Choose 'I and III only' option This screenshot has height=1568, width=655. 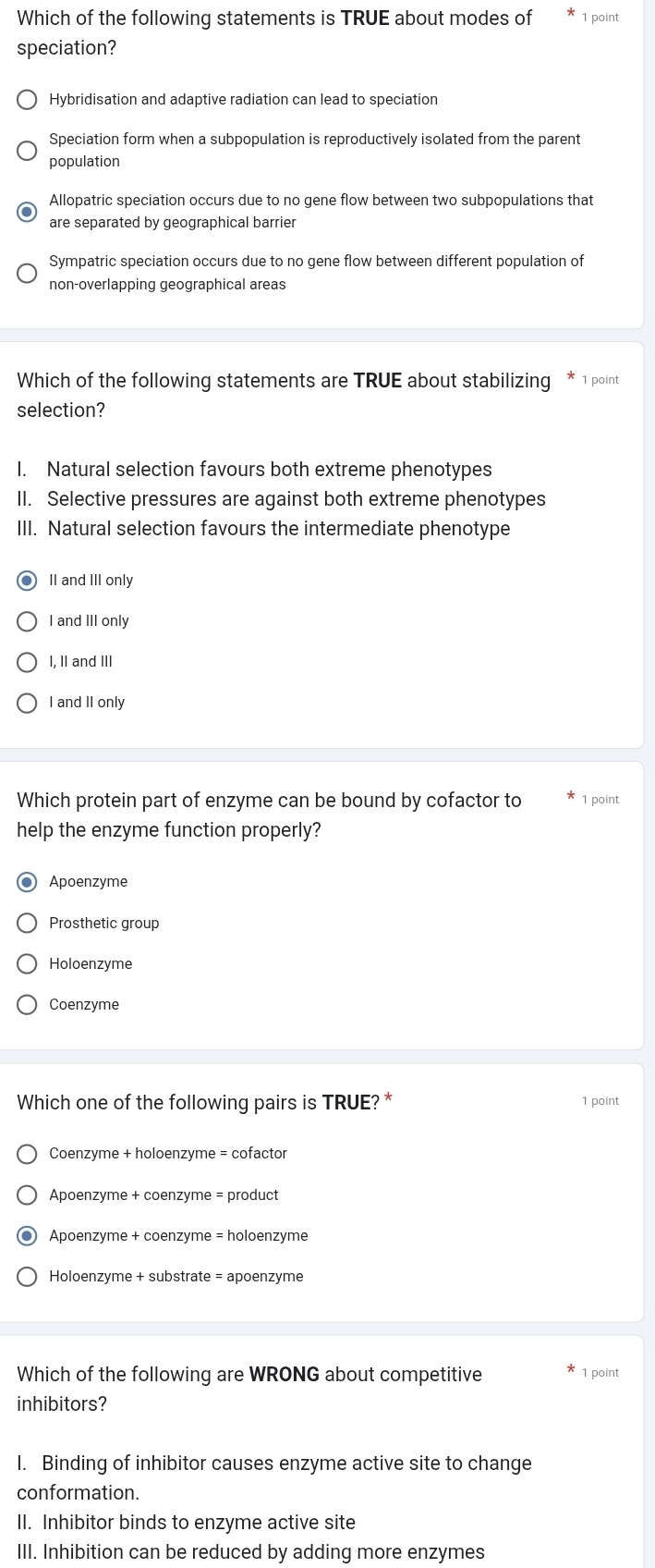28,620
